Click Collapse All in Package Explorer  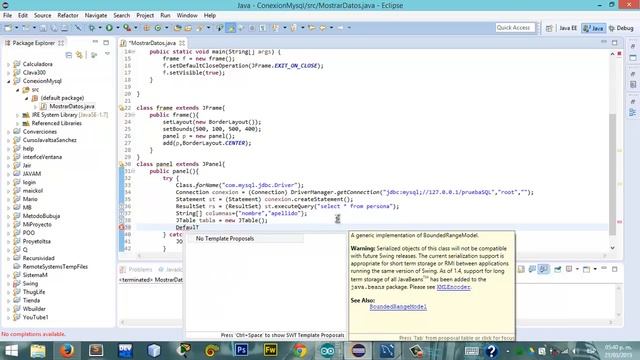coord(69,55)
